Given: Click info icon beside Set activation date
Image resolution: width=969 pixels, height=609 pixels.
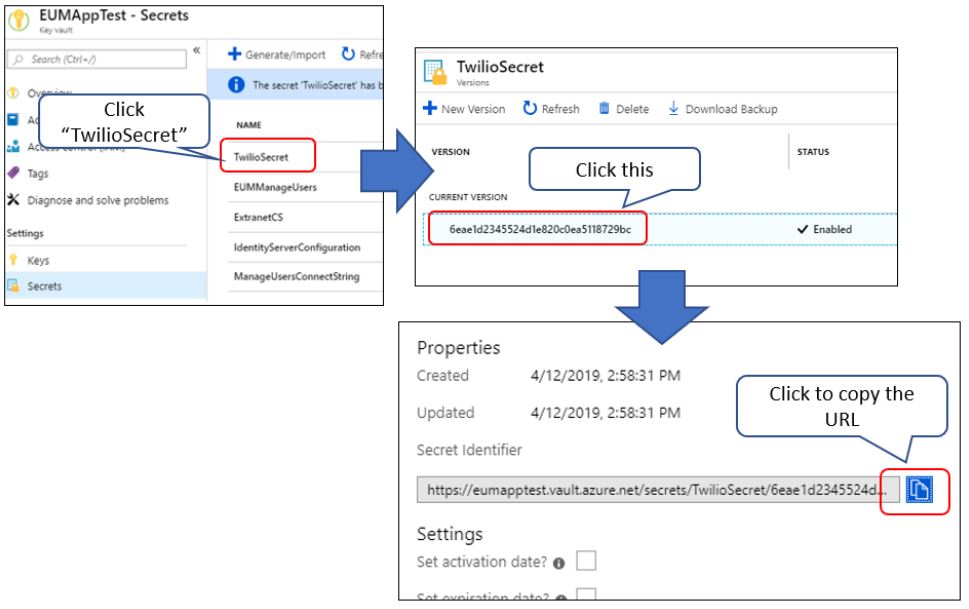Looking at the screenshot, I should point(559,563).
